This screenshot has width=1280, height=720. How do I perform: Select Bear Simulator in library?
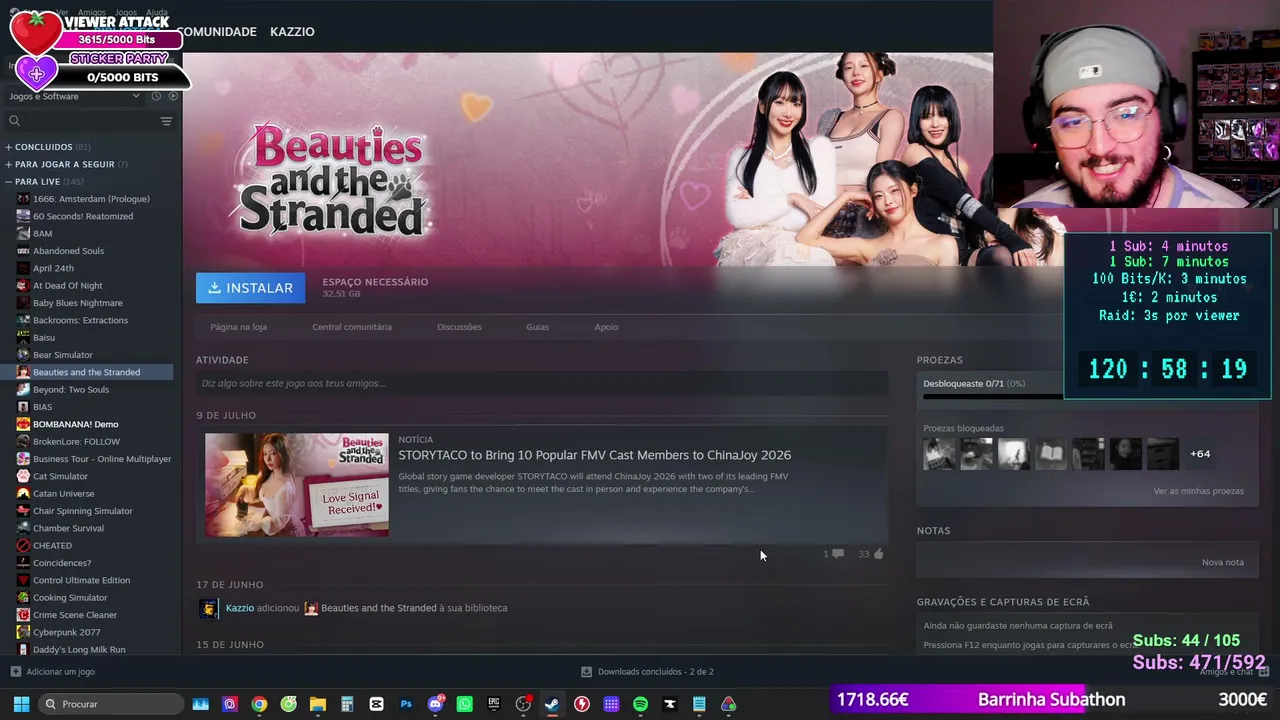(x=63, y=355)
